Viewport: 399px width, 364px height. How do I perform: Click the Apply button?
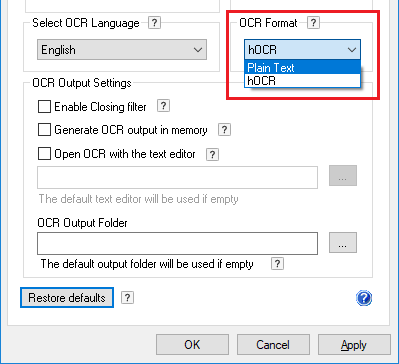tap(354, 345)
